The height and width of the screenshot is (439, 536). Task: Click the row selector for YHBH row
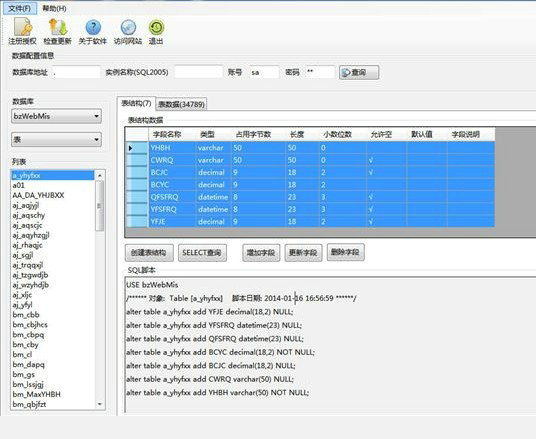click(x=137, y=148)
